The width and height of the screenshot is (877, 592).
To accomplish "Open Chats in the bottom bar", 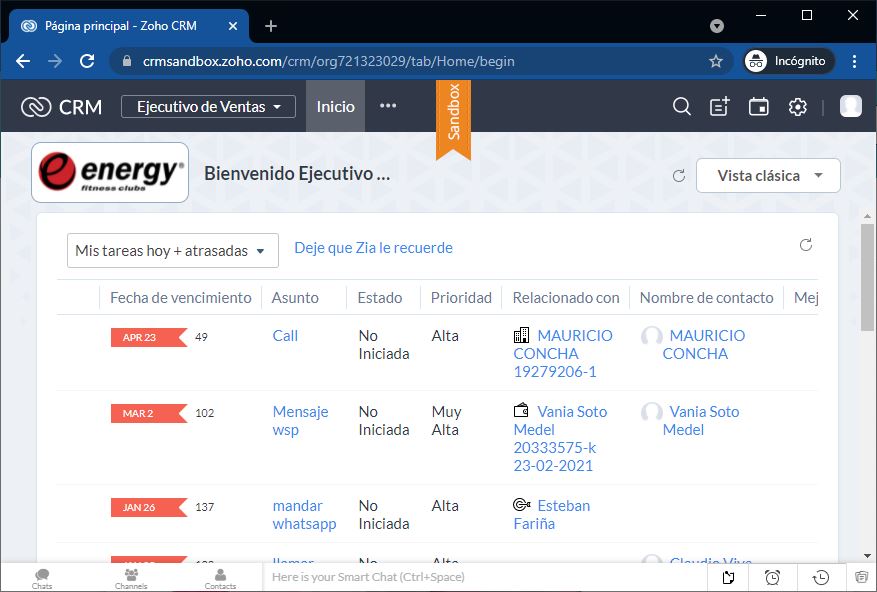I will 42,578.
